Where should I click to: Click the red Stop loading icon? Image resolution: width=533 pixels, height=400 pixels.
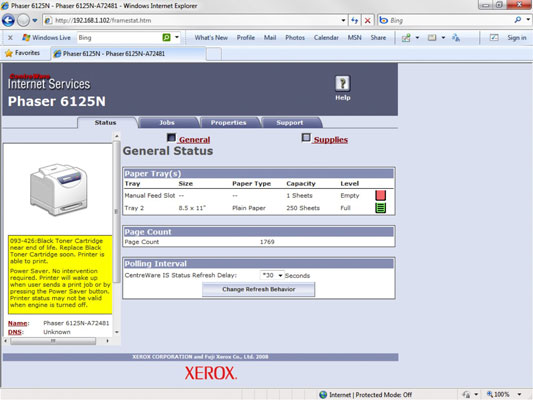(x=367, y=21)
